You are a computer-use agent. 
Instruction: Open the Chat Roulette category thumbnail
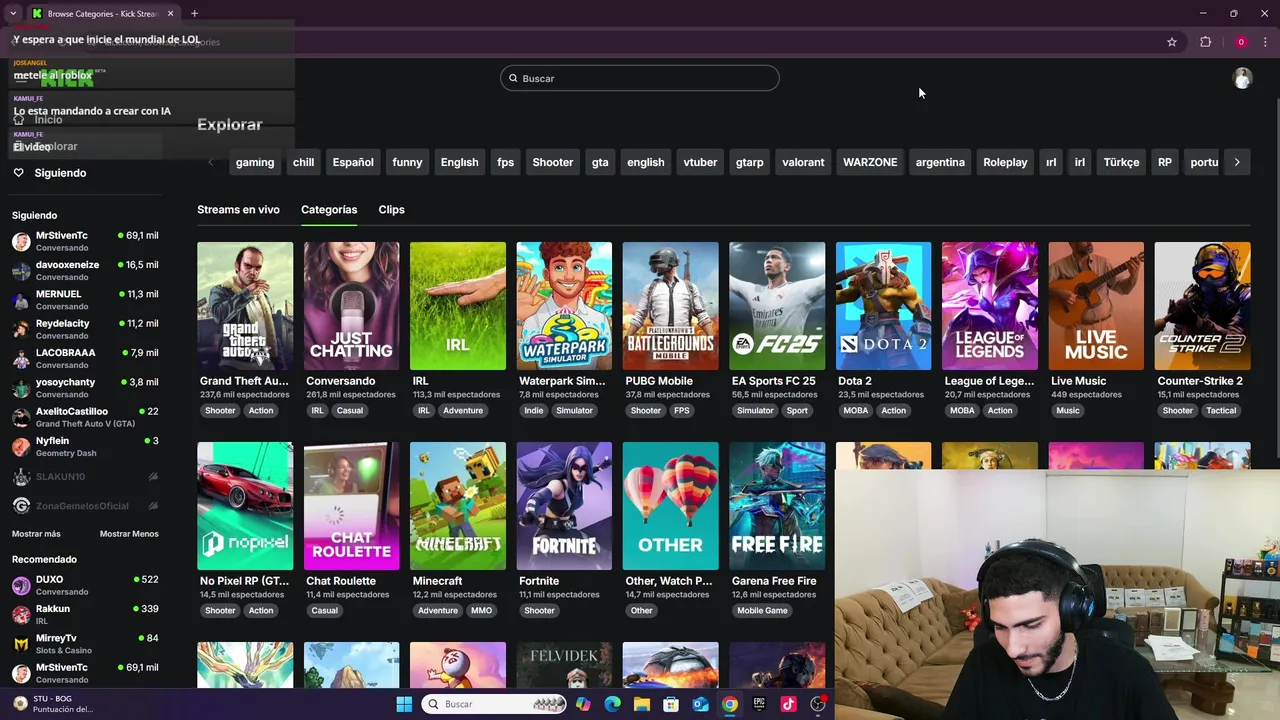pyautogui.click(x=351, y=506)
